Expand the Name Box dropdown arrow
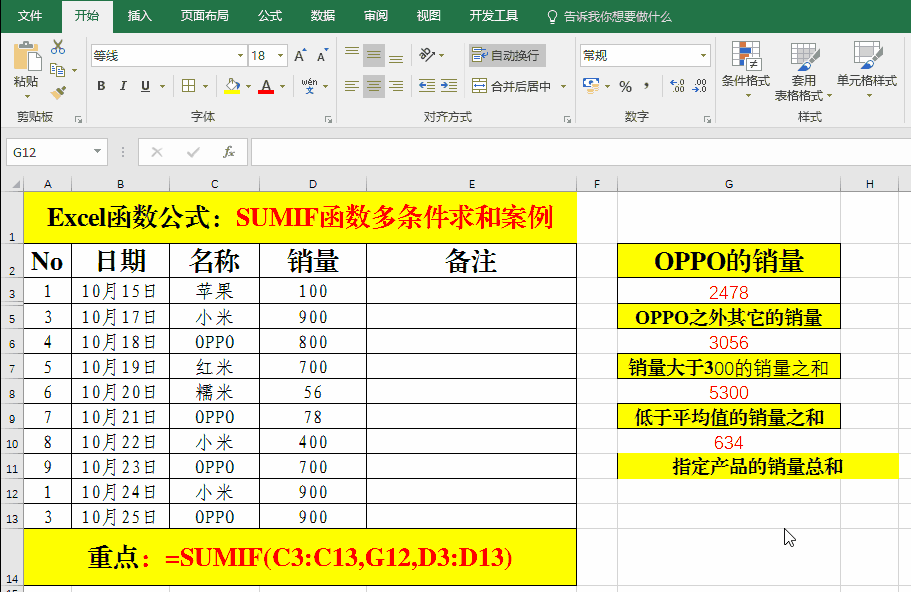911x592 pixels. pos(97,152)
